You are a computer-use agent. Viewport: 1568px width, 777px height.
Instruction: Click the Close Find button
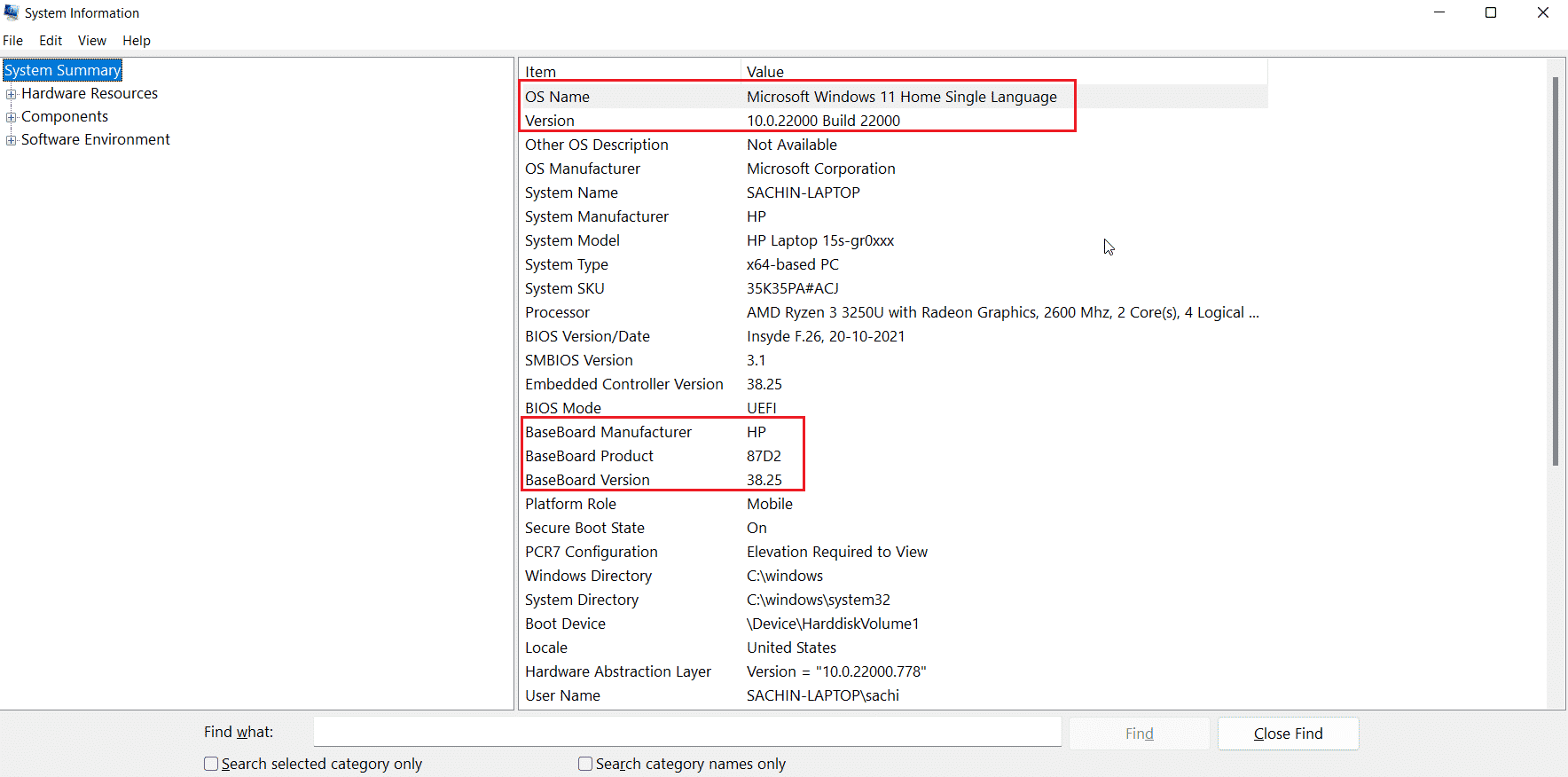[1289, 734]
